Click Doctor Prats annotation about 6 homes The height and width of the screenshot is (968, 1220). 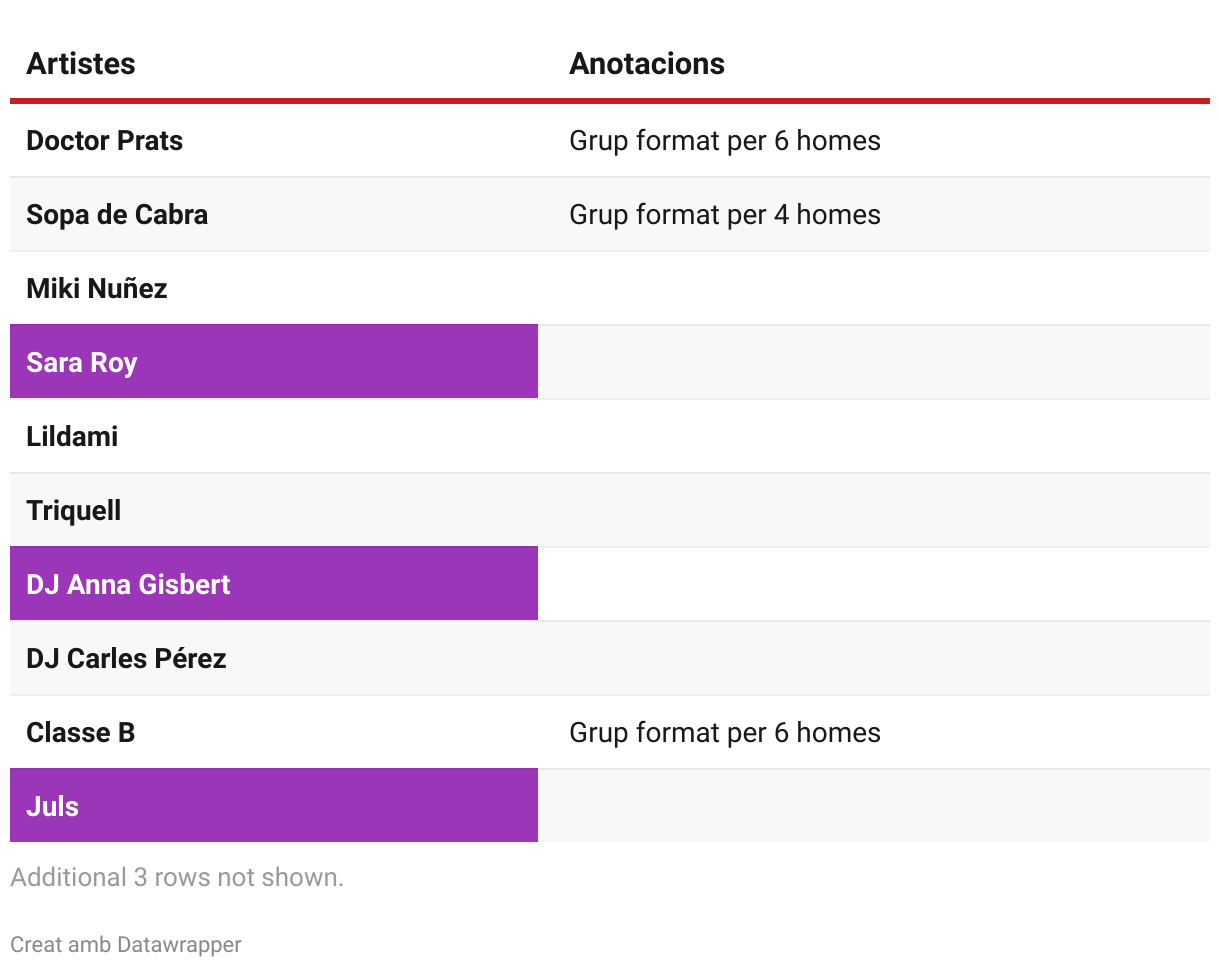click(x=725, y=141)
